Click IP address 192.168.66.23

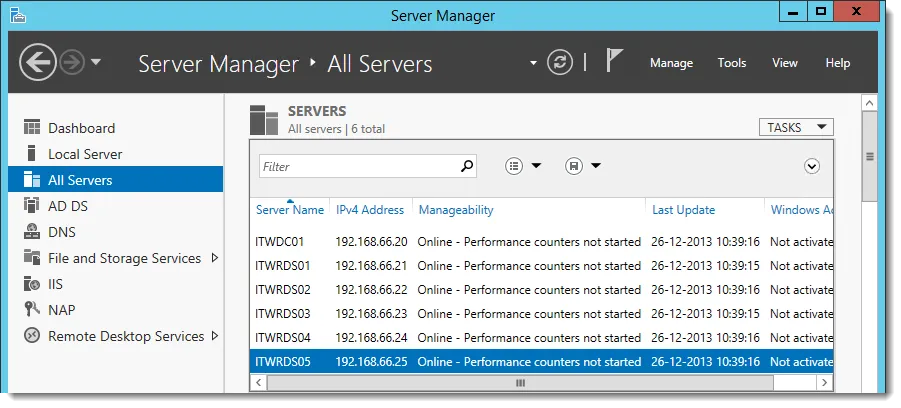(x=371, y=314)
